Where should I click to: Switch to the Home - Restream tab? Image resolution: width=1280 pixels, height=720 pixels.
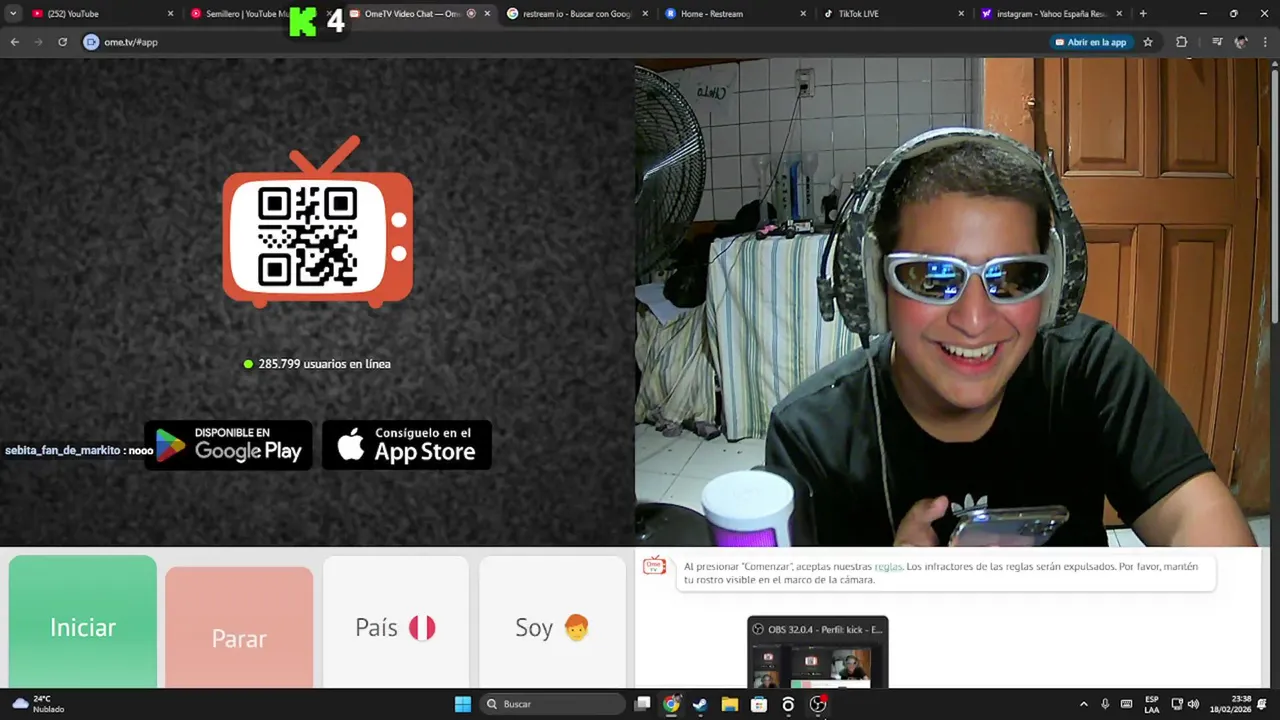tap(735, 14)
